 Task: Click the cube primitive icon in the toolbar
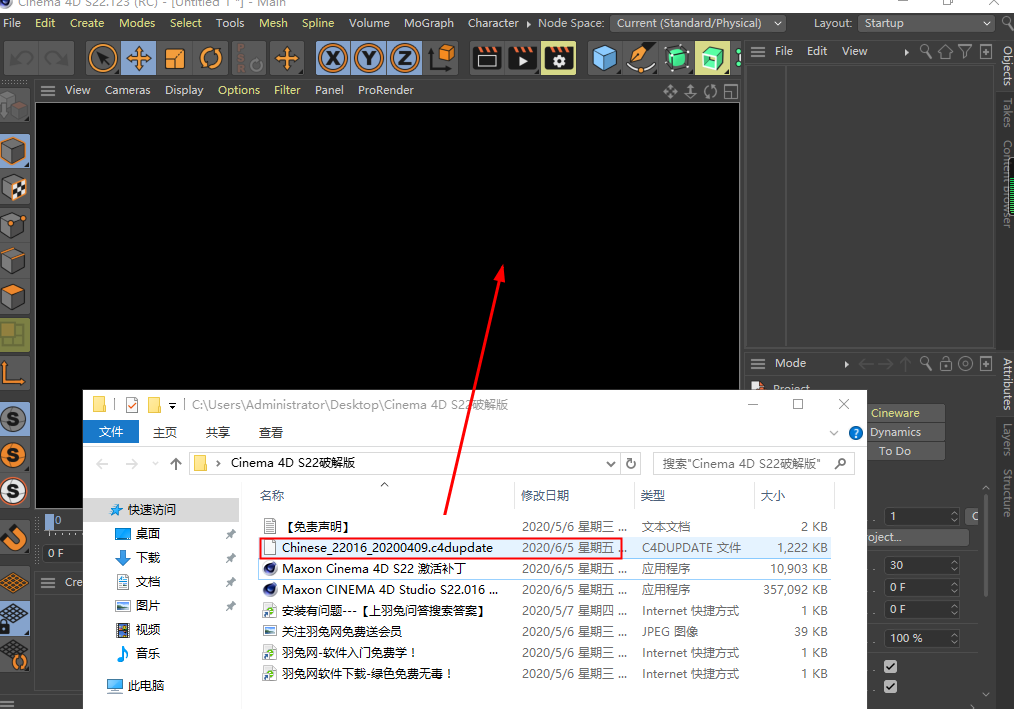pos(605,58)
